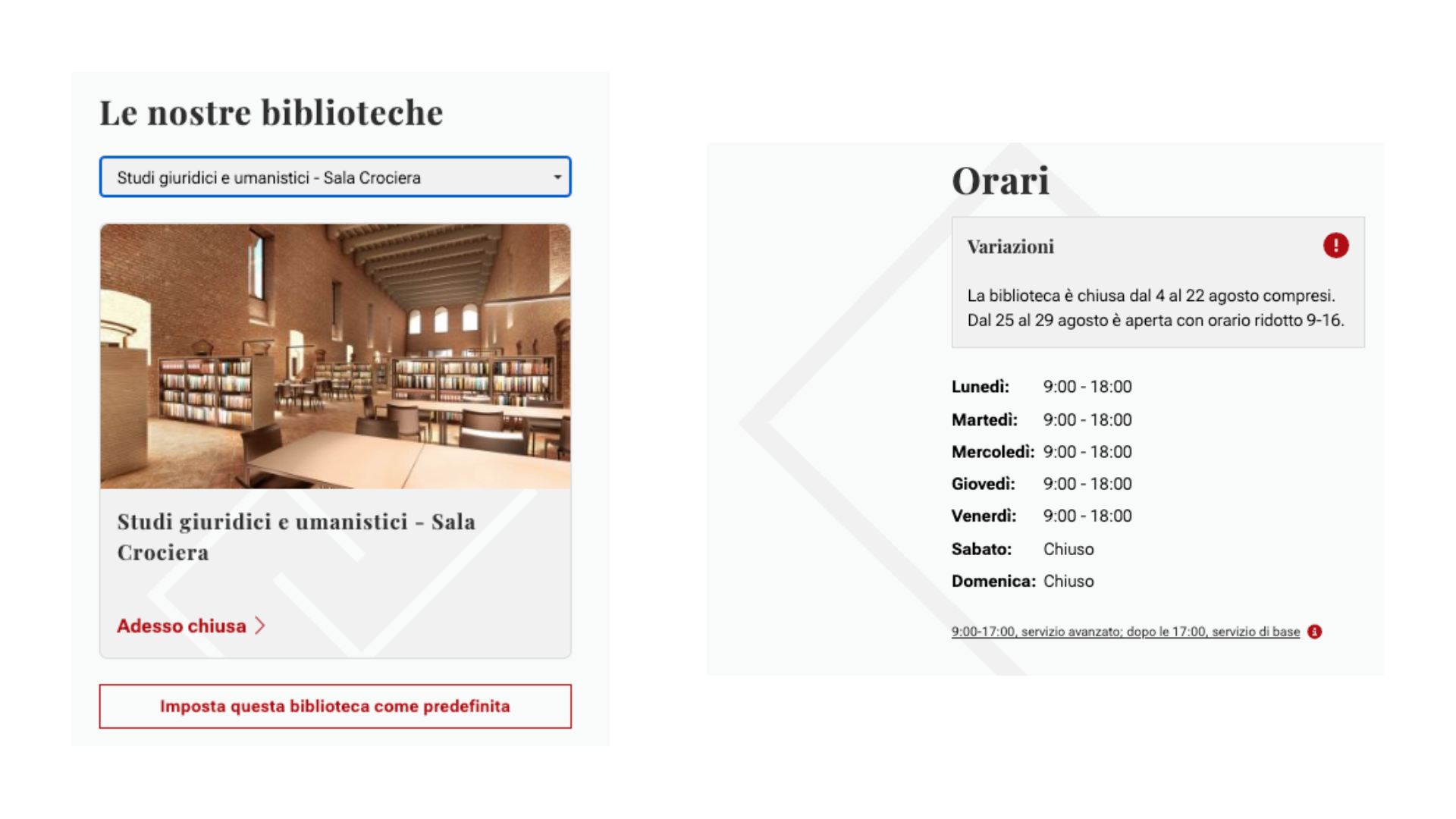Image resolution: width=1456 pixels, height=819 pixels.
Task: Select the Domenica Chiuso row
Action: (x=1023, y=581)
